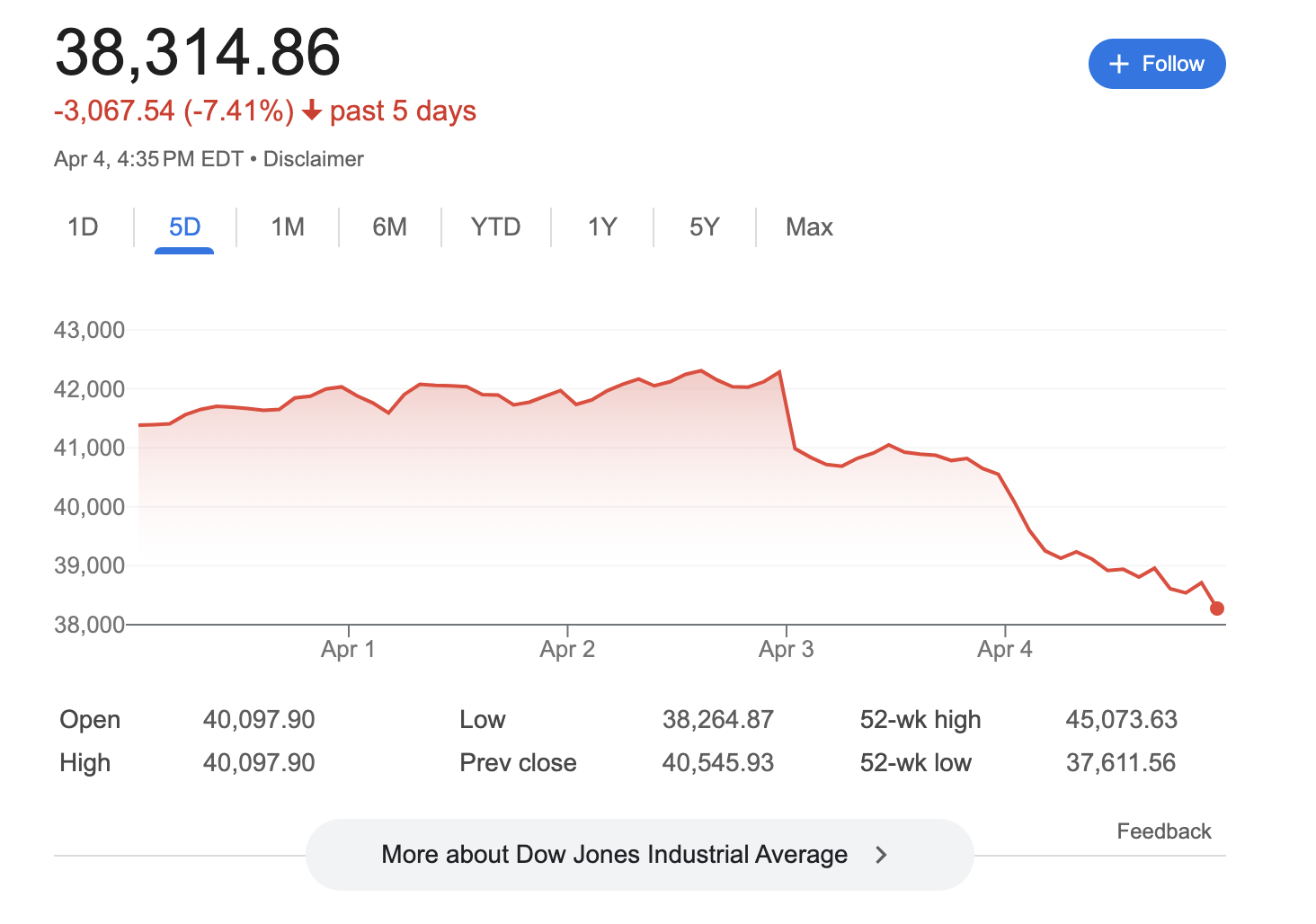Click the red down arrow icon
Image resolution: width=1316 pixels, height=924 pixels.
[312, 111]
